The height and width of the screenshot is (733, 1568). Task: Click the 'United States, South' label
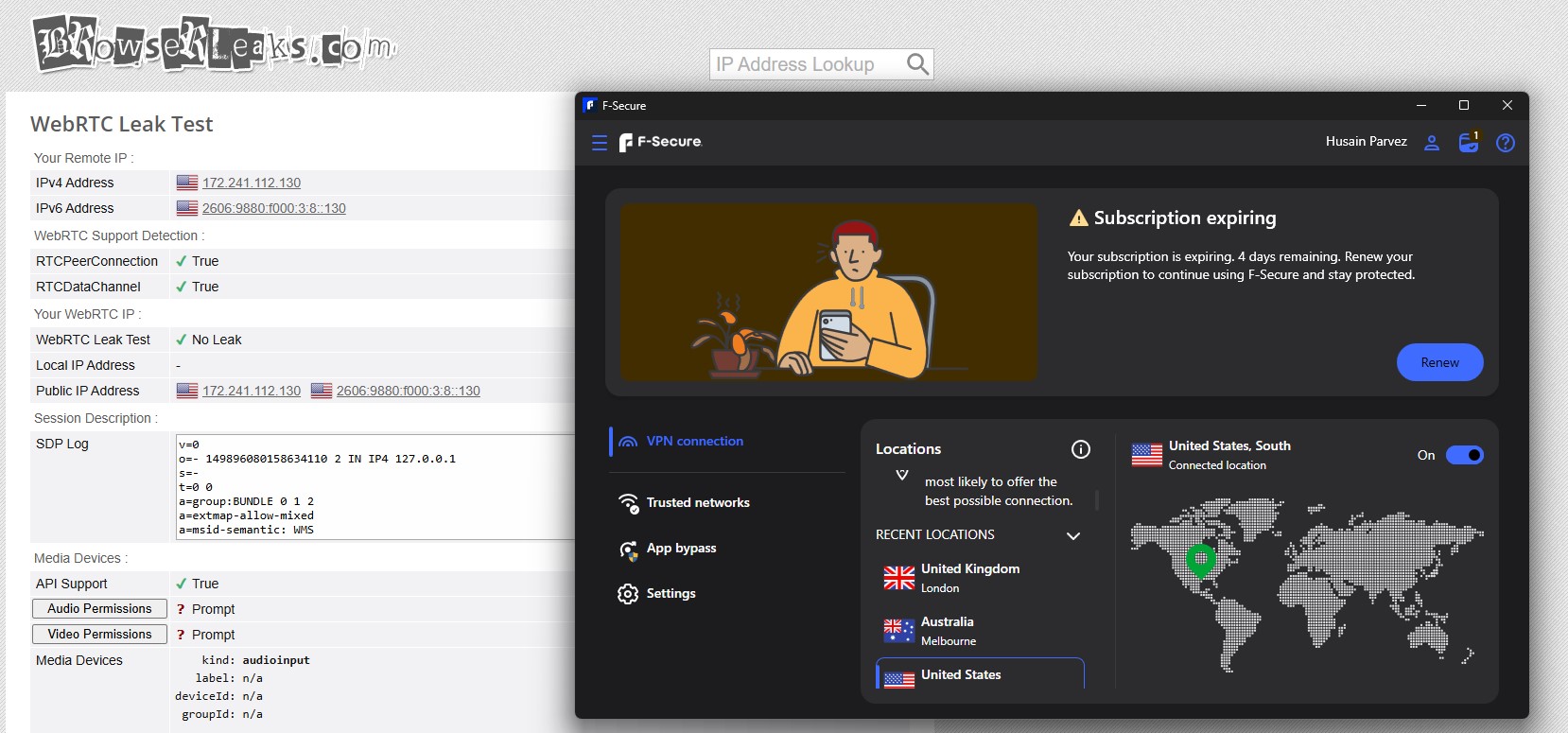click(x=1229, y=446)
